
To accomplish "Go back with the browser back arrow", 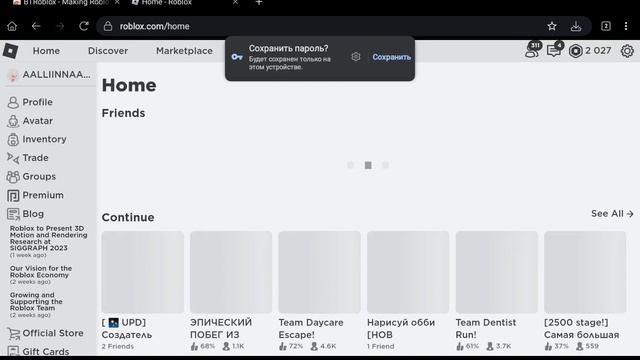I will [x=36, y=26].
